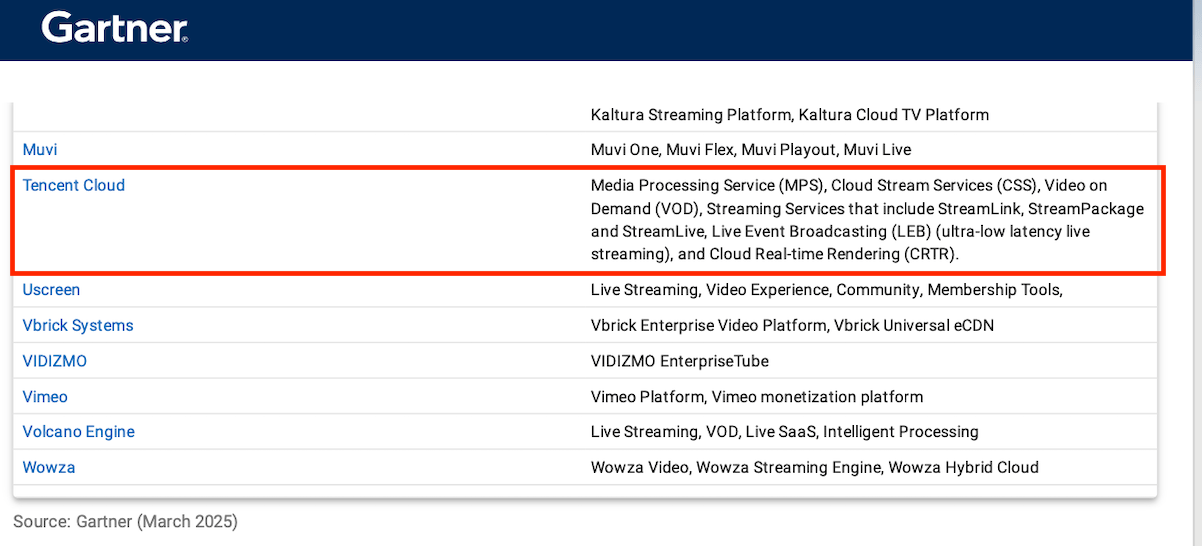Follow the Uscreen link
This screenshot has height=546, width=1202.
(x=51, y=290)
